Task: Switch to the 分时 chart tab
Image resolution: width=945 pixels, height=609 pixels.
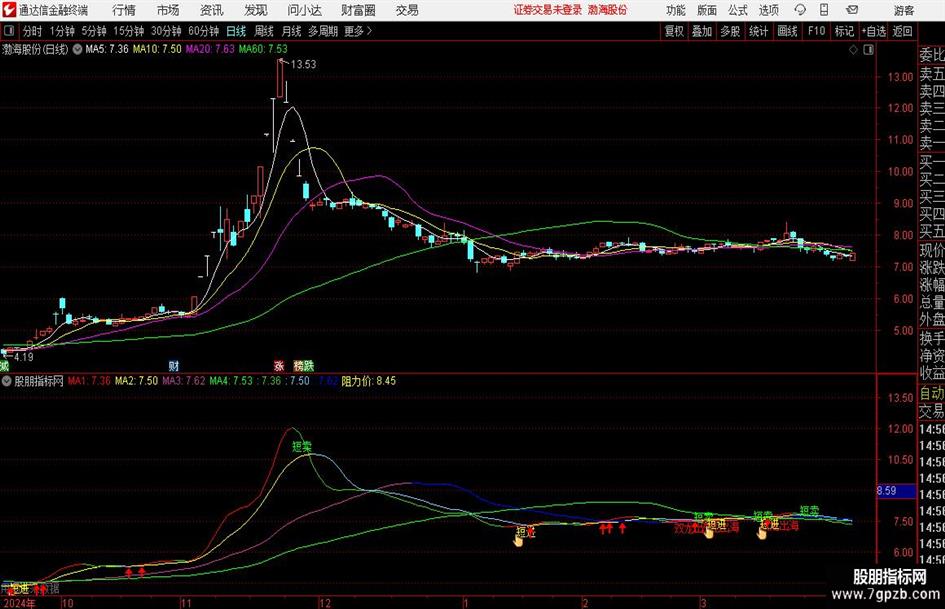Action: pos(33,31)
